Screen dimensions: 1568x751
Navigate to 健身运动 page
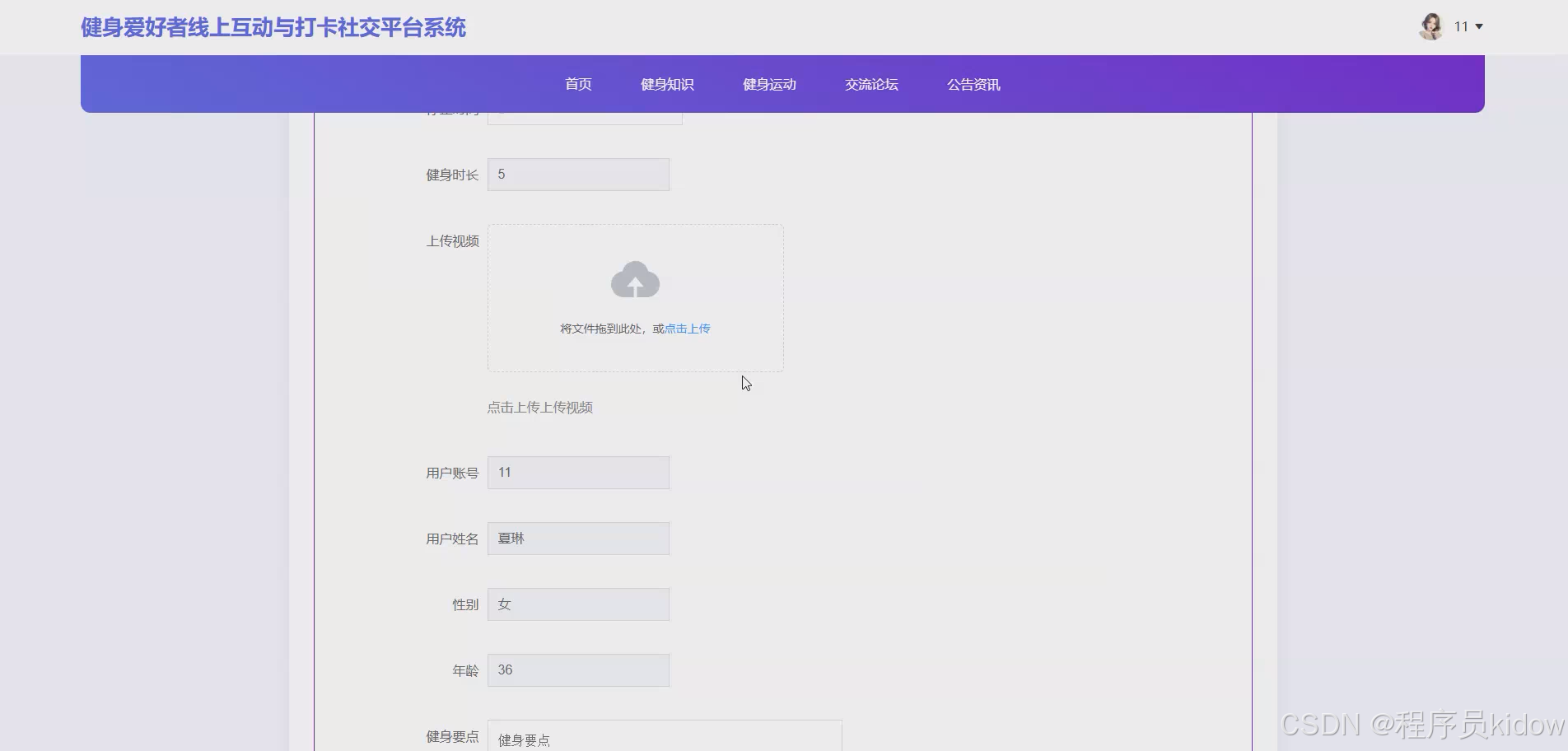pyautogui.click(x=768, y=83)
